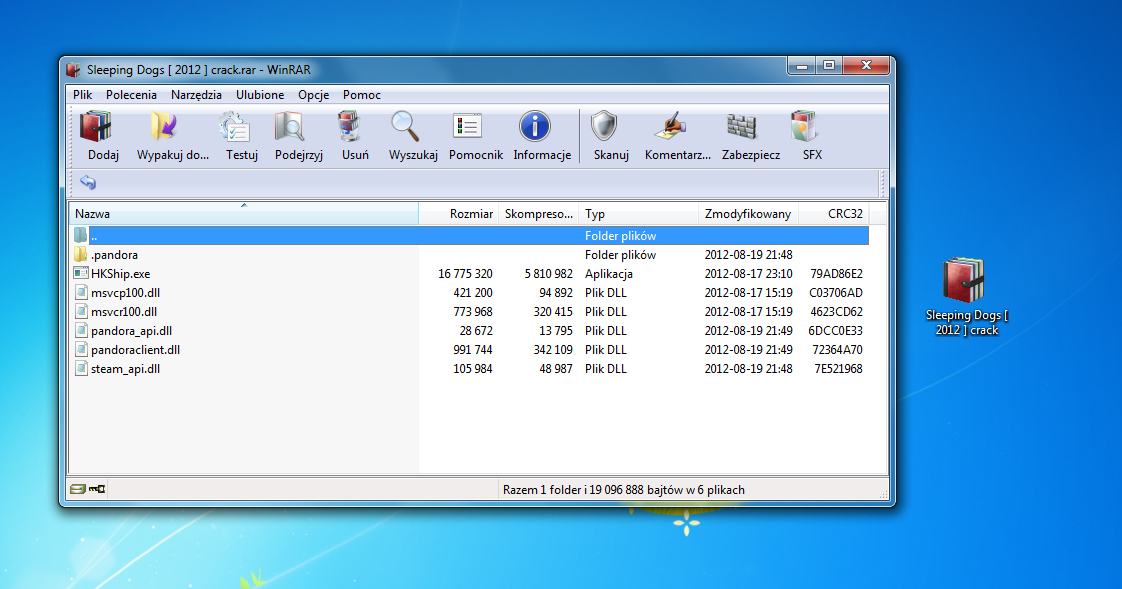Screen dimensions: 1122x589
Task: Open the Wyszukaj search tool
Action: click(406, 127)
